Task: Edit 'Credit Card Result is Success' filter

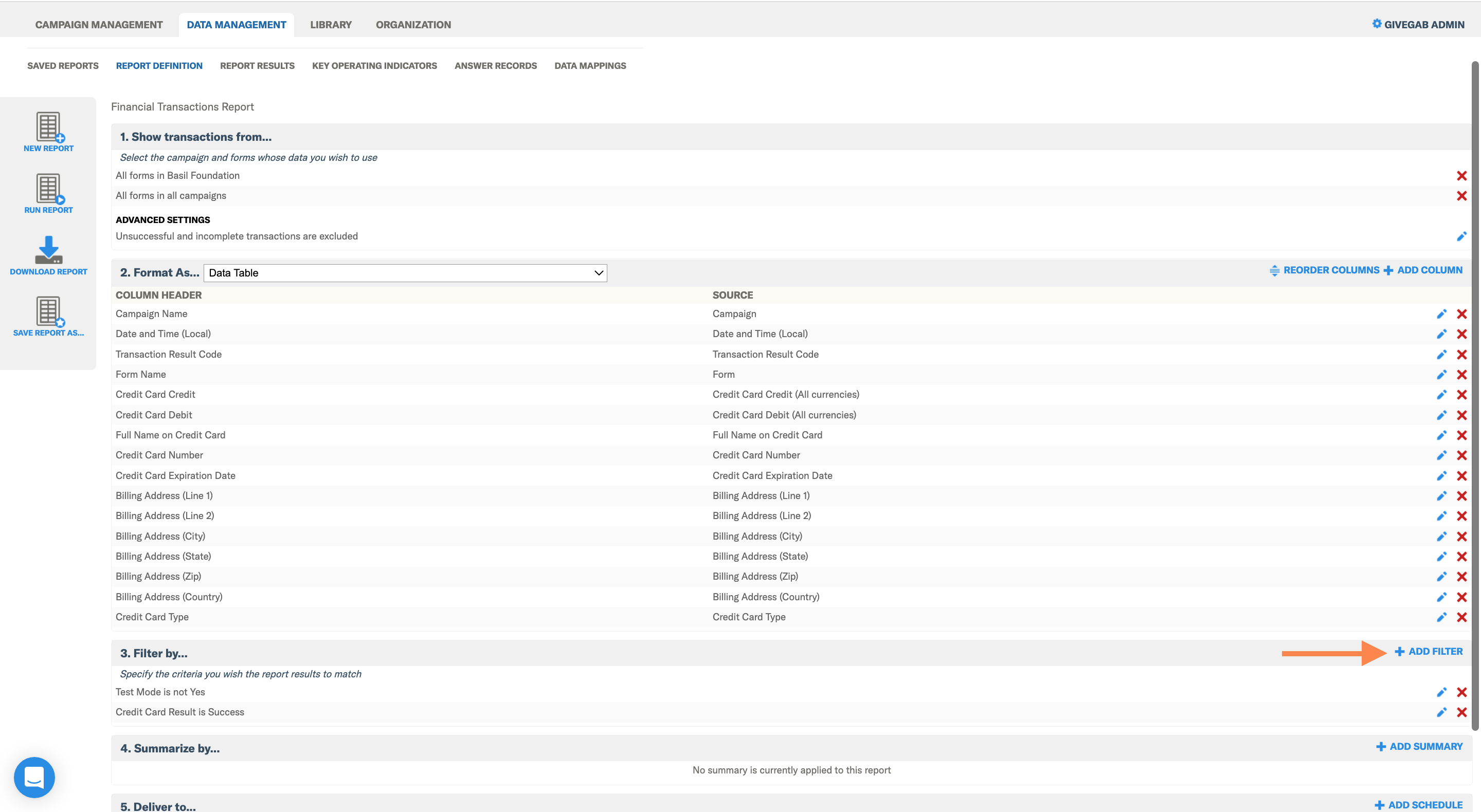Action: tap(1441, 712)
